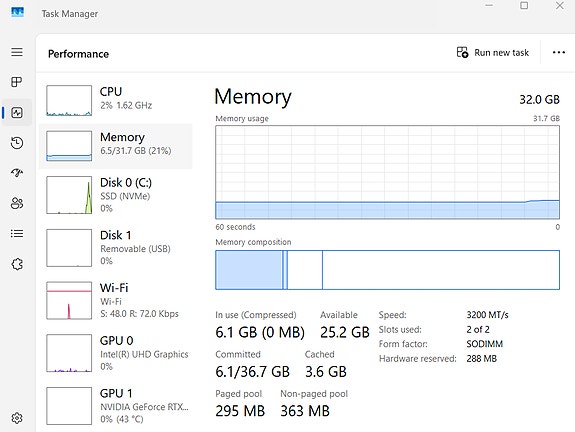Select the Disk 1 Removable USB item
Image resolution: width=575 pixels, height=432 pixels.
pyautogui.click(x=116, y=248)
